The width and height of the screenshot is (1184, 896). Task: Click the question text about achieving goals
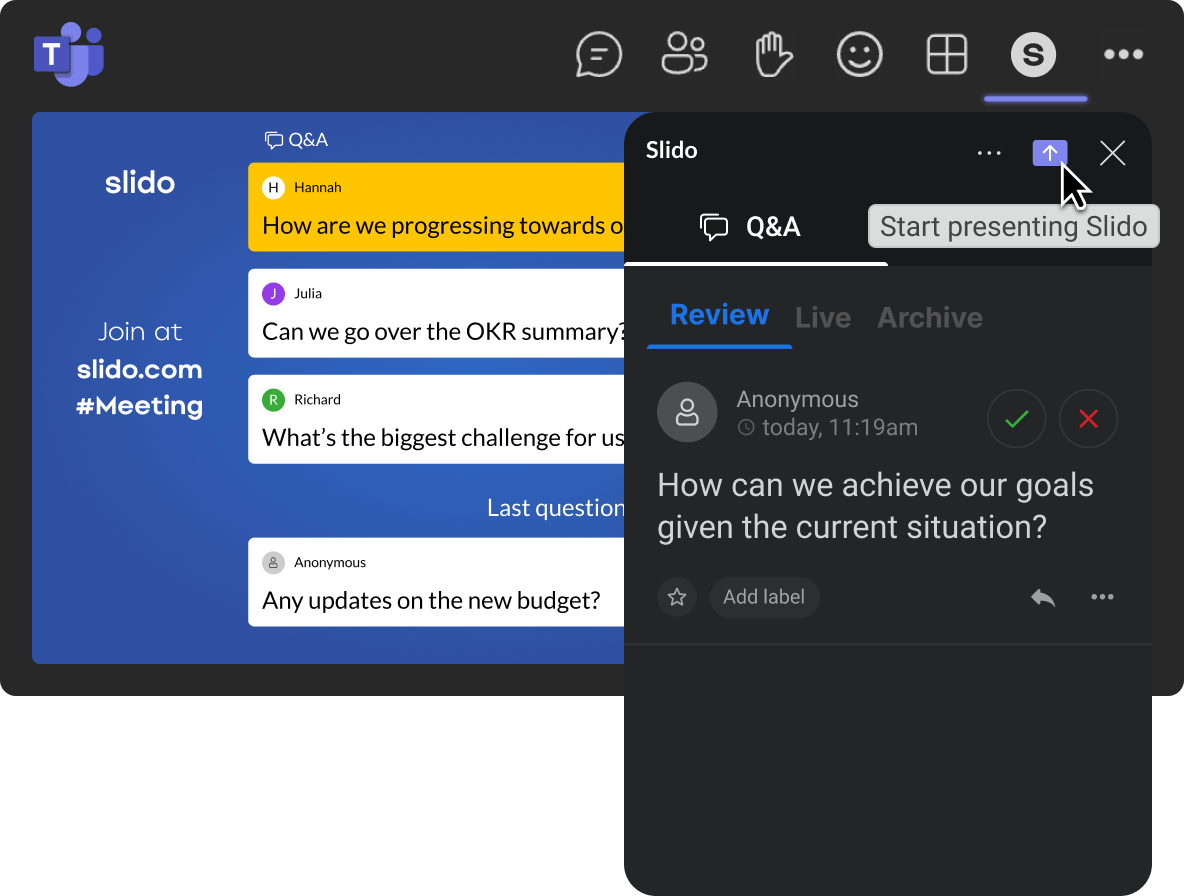[875, 506]
